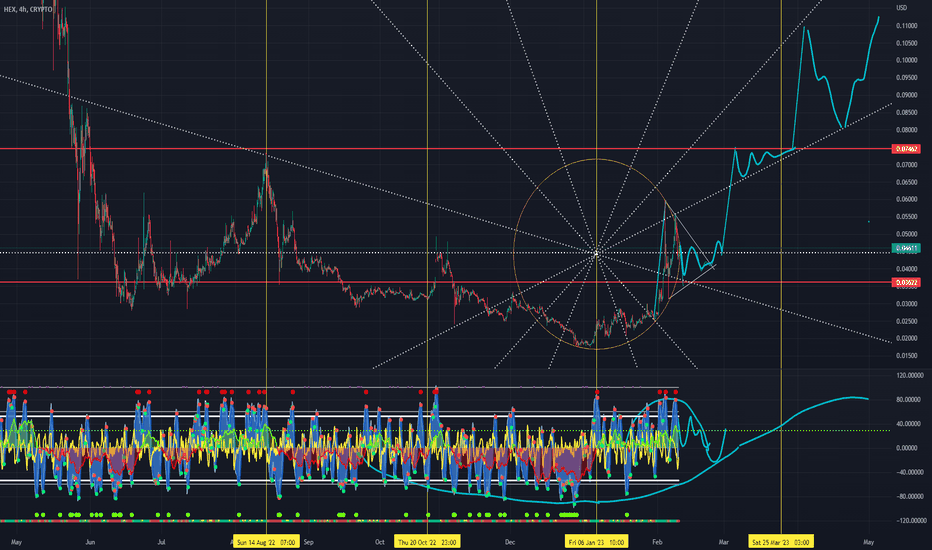Click the 0.07000 price axis value
Viewport: 932px width, 550px height.
(906, 165)
